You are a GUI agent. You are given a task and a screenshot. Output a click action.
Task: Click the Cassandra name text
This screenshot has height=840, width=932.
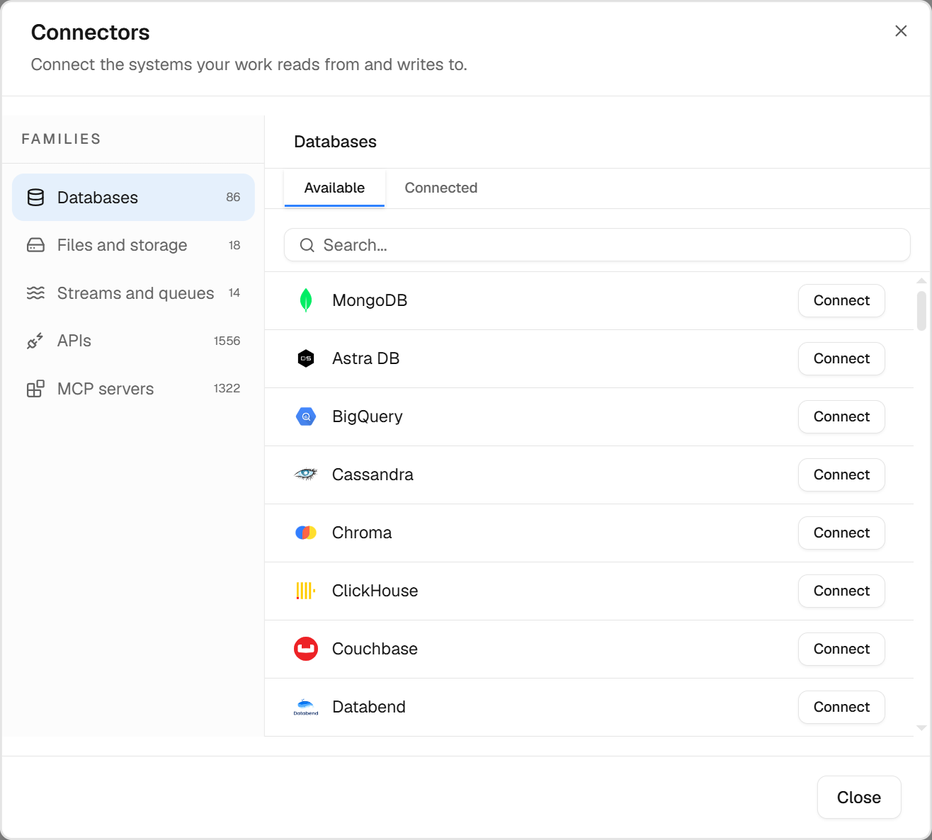(x=373, y=474)
